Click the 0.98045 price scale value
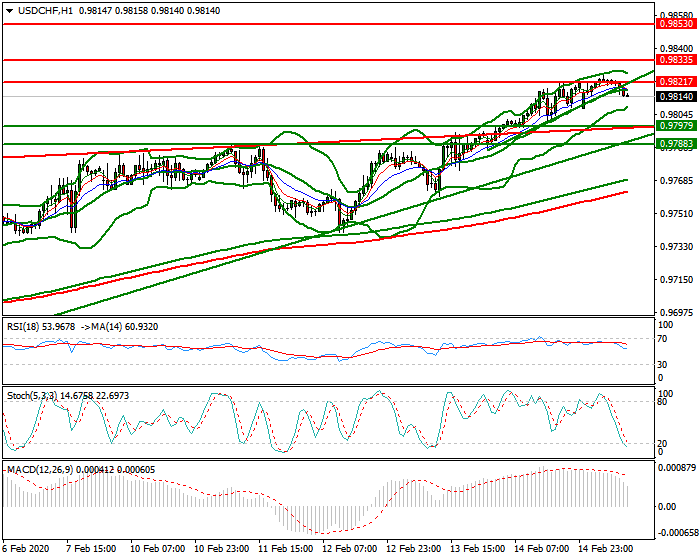This screenshot has width=700, height=560. pos(677,115)
